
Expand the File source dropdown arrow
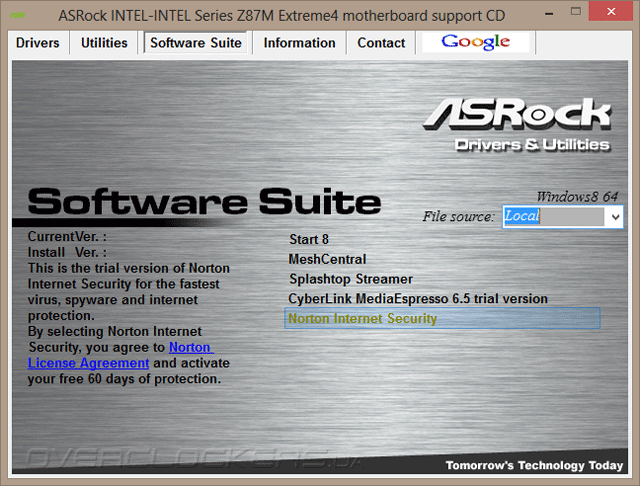615,217
